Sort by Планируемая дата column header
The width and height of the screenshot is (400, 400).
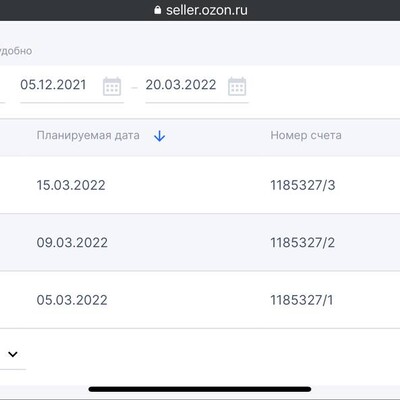88,135
